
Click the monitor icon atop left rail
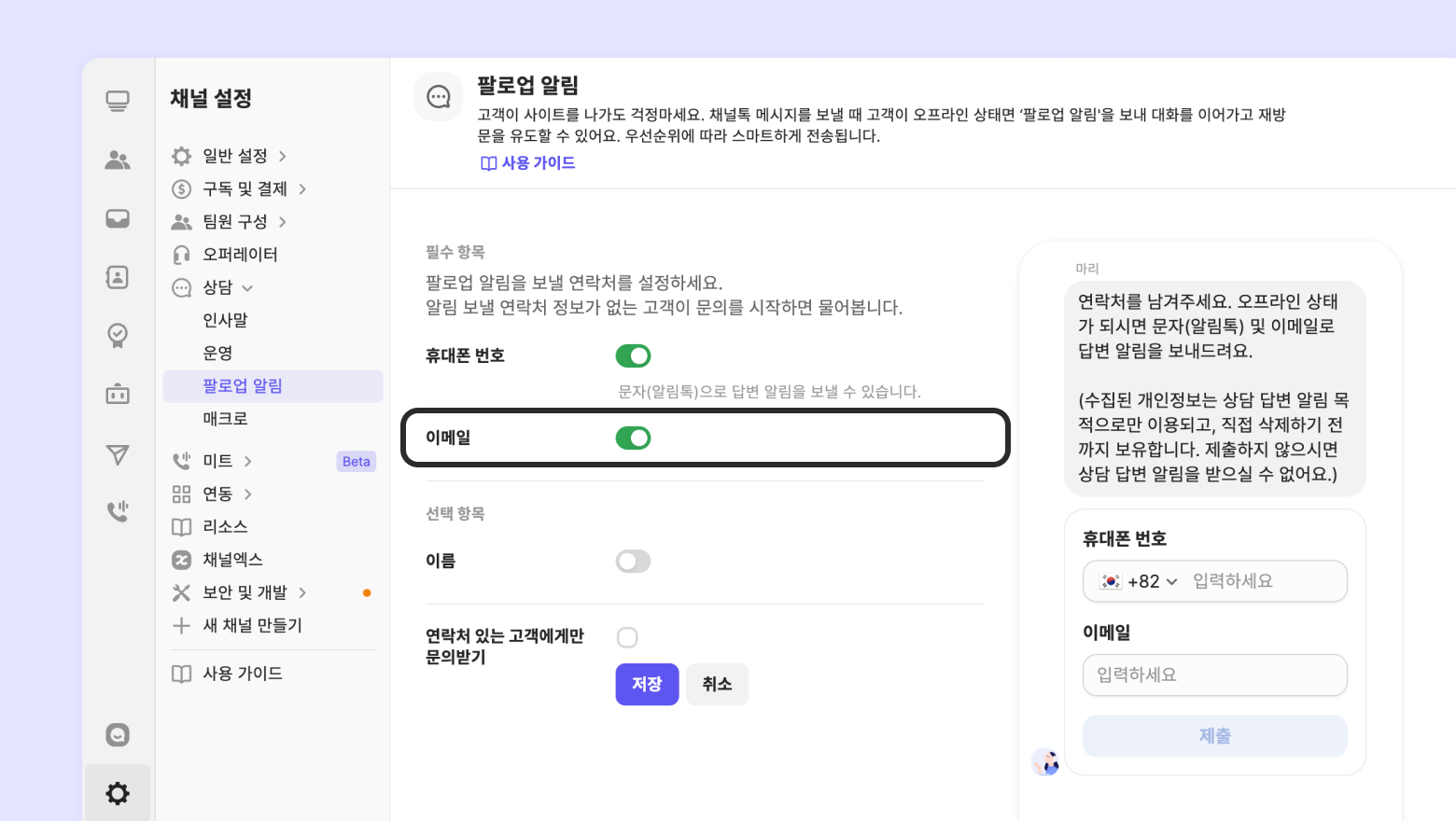pyautogui.click(x=118, y=101)
